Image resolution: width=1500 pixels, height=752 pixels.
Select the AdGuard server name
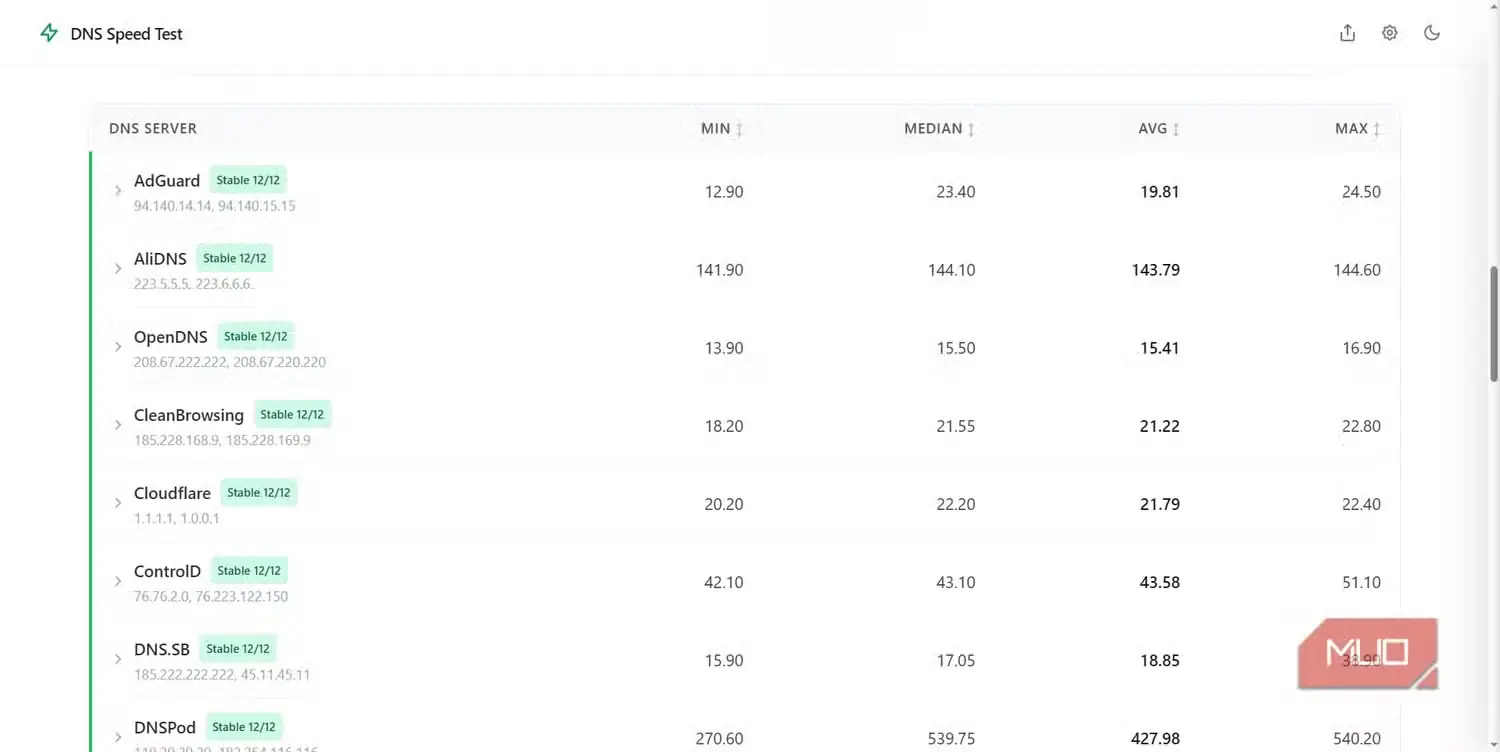[167, 181]
